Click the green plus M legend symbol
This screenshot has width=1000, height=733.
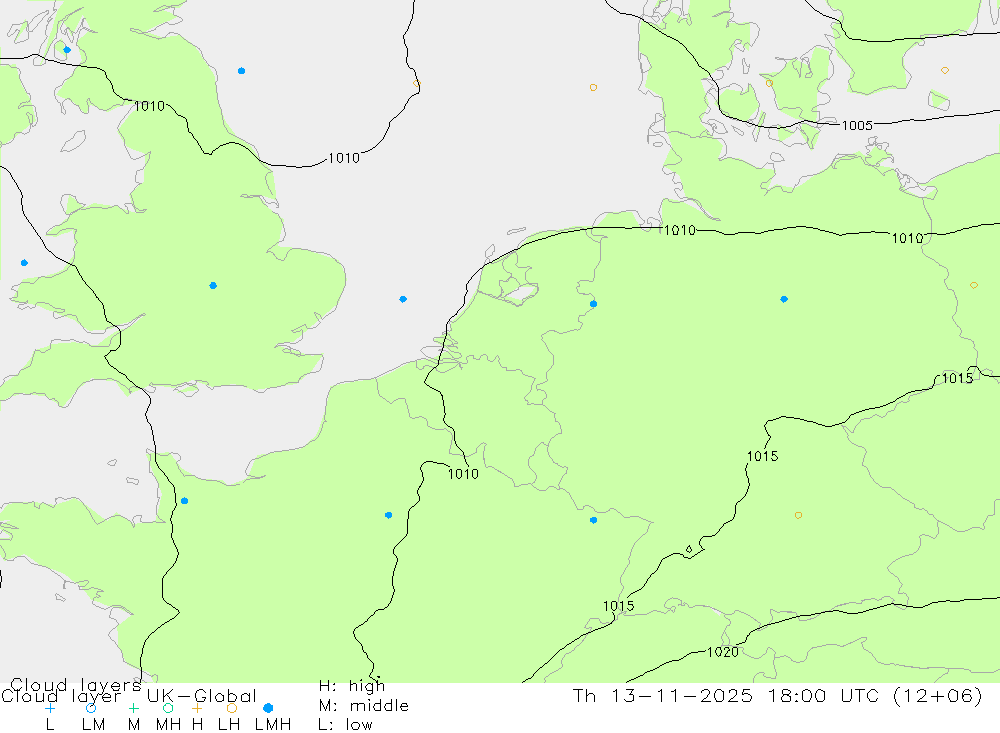coord(133,708)
